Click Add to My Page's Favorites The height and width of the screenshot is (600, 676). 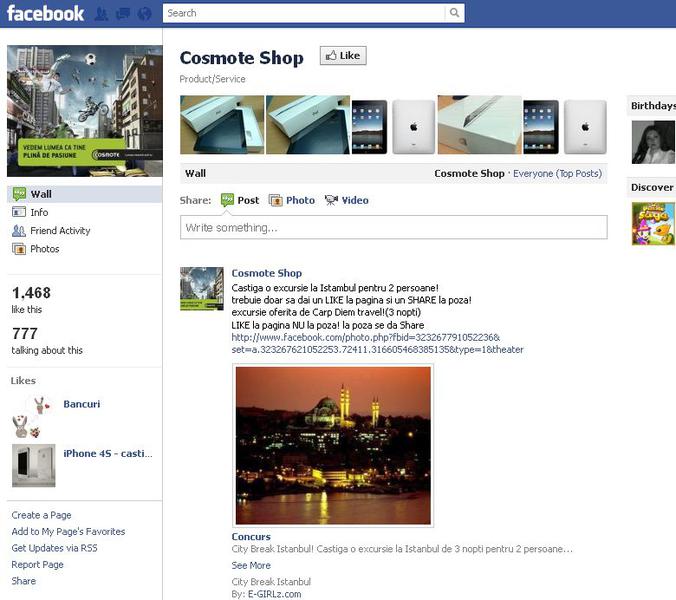[x=68, y=531]
